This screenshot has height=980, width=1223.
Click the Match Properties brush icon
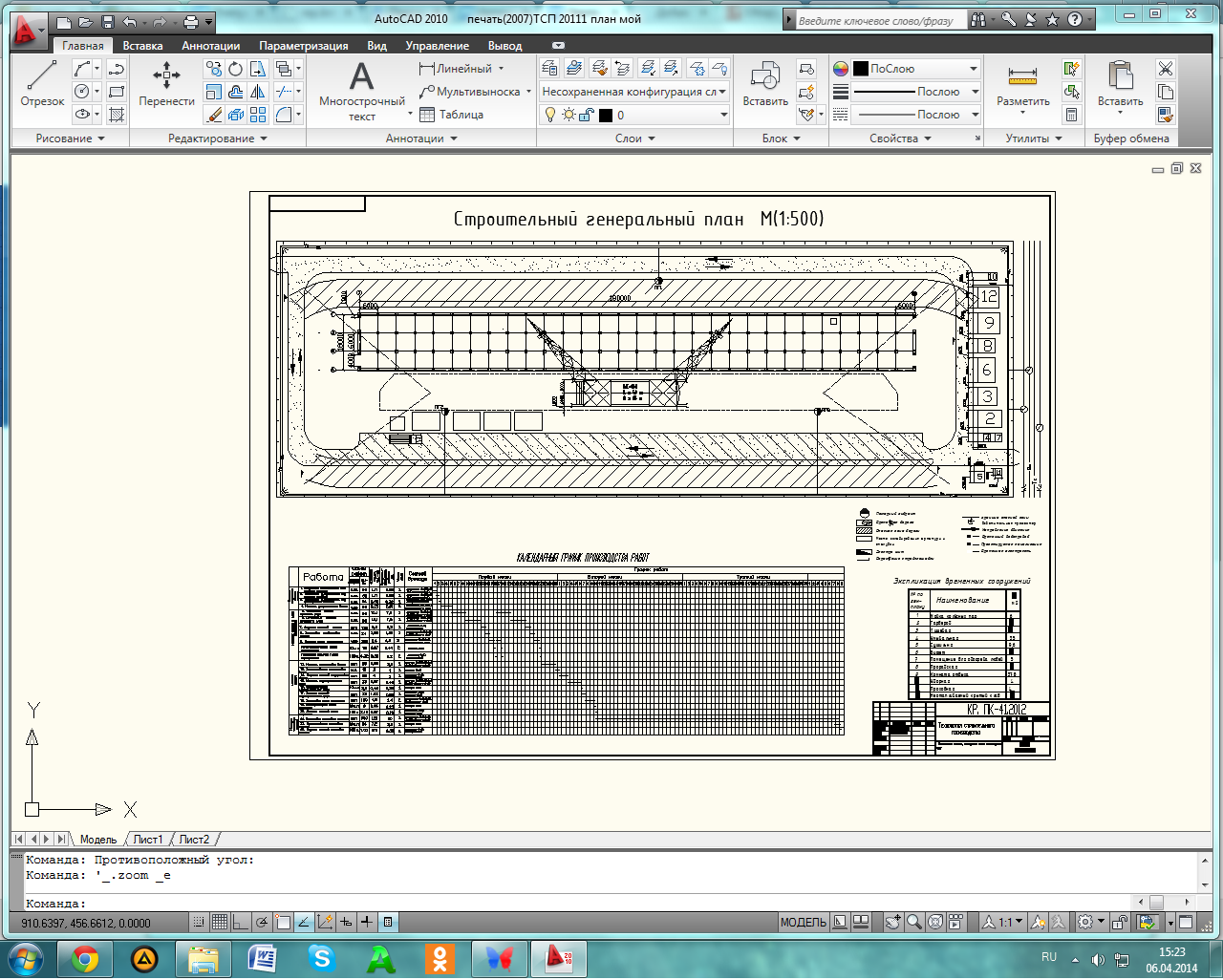click(x=1166, y=115)
